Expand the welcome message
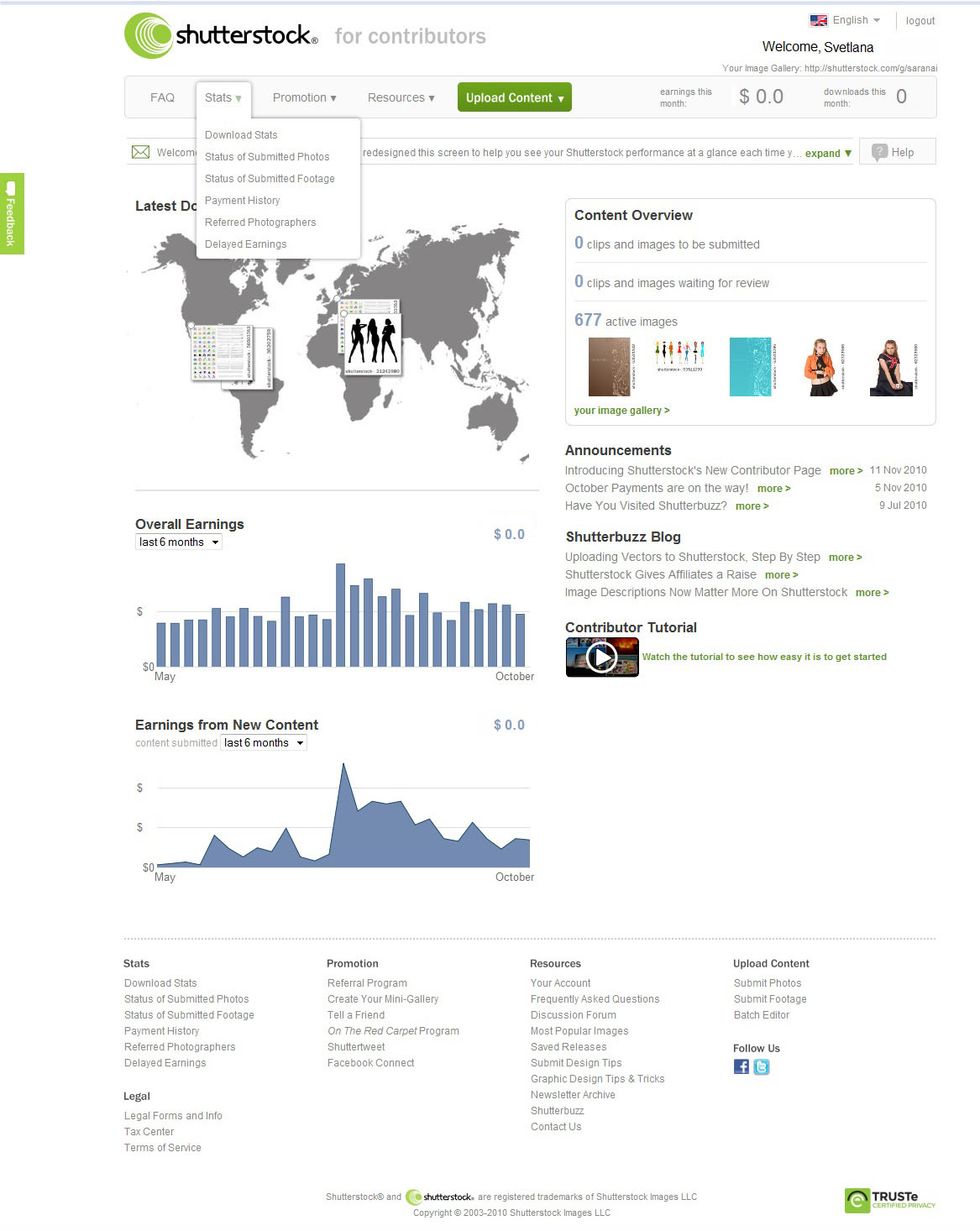The height and width of the screenshot is (1231, 980). click(x=828, y=153)
